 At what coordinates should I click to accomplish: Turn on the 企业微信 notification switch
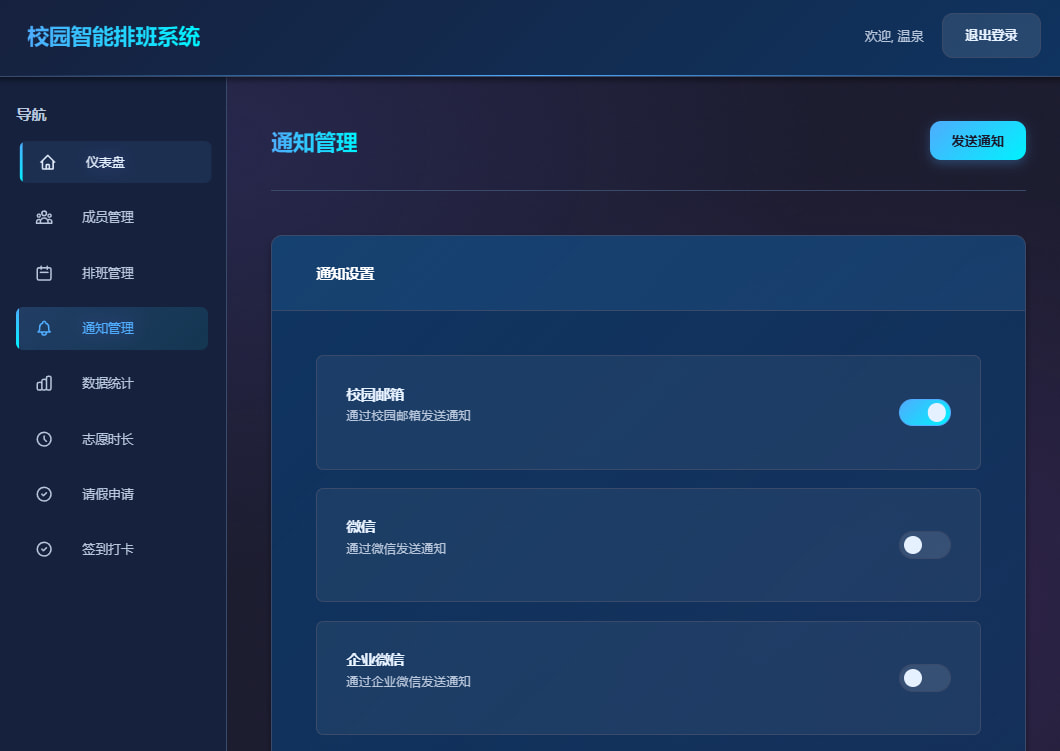[x=924, y=678]
